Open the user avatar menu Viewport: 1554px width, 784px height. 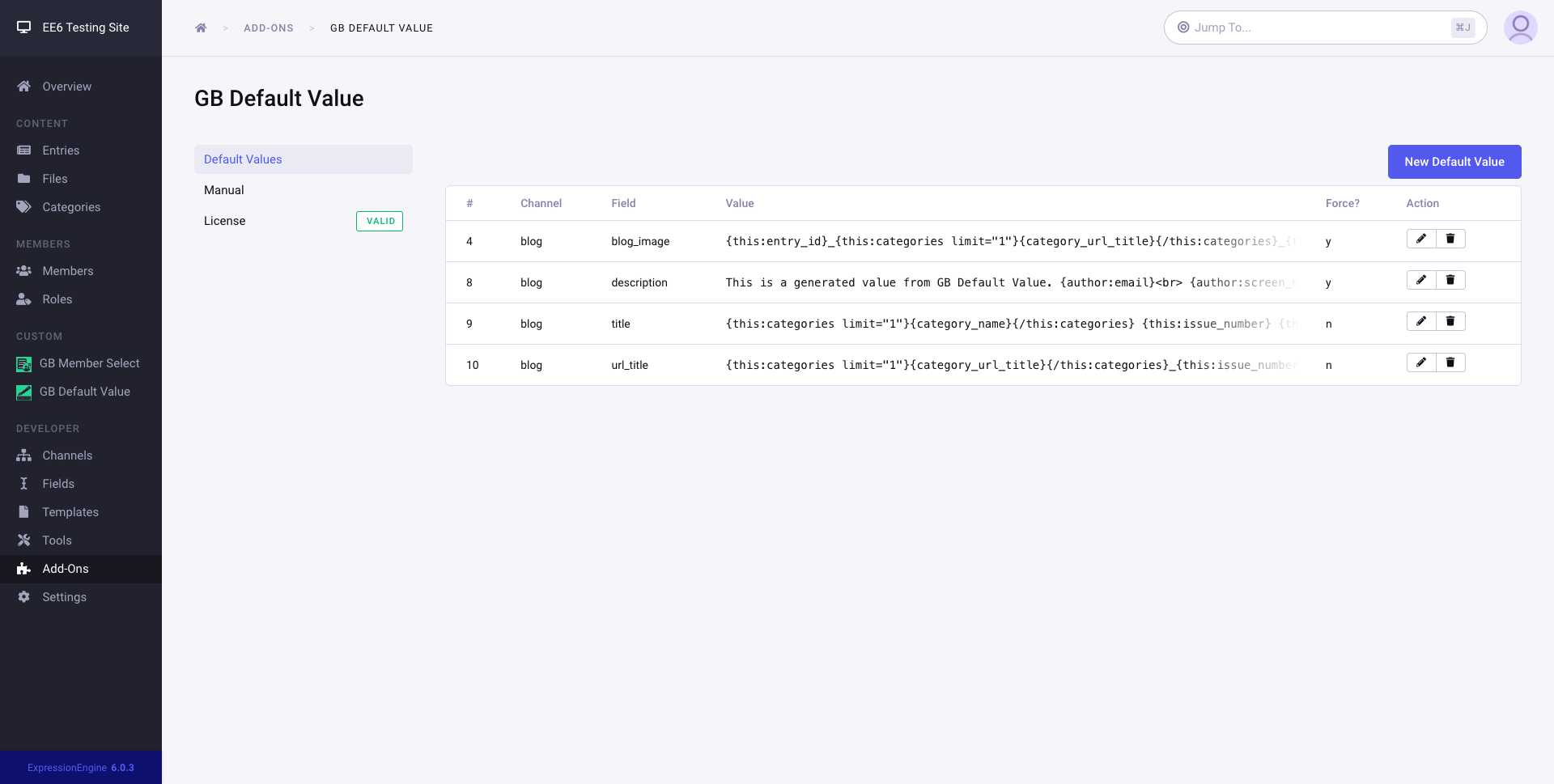click(x=1520, y=28)
